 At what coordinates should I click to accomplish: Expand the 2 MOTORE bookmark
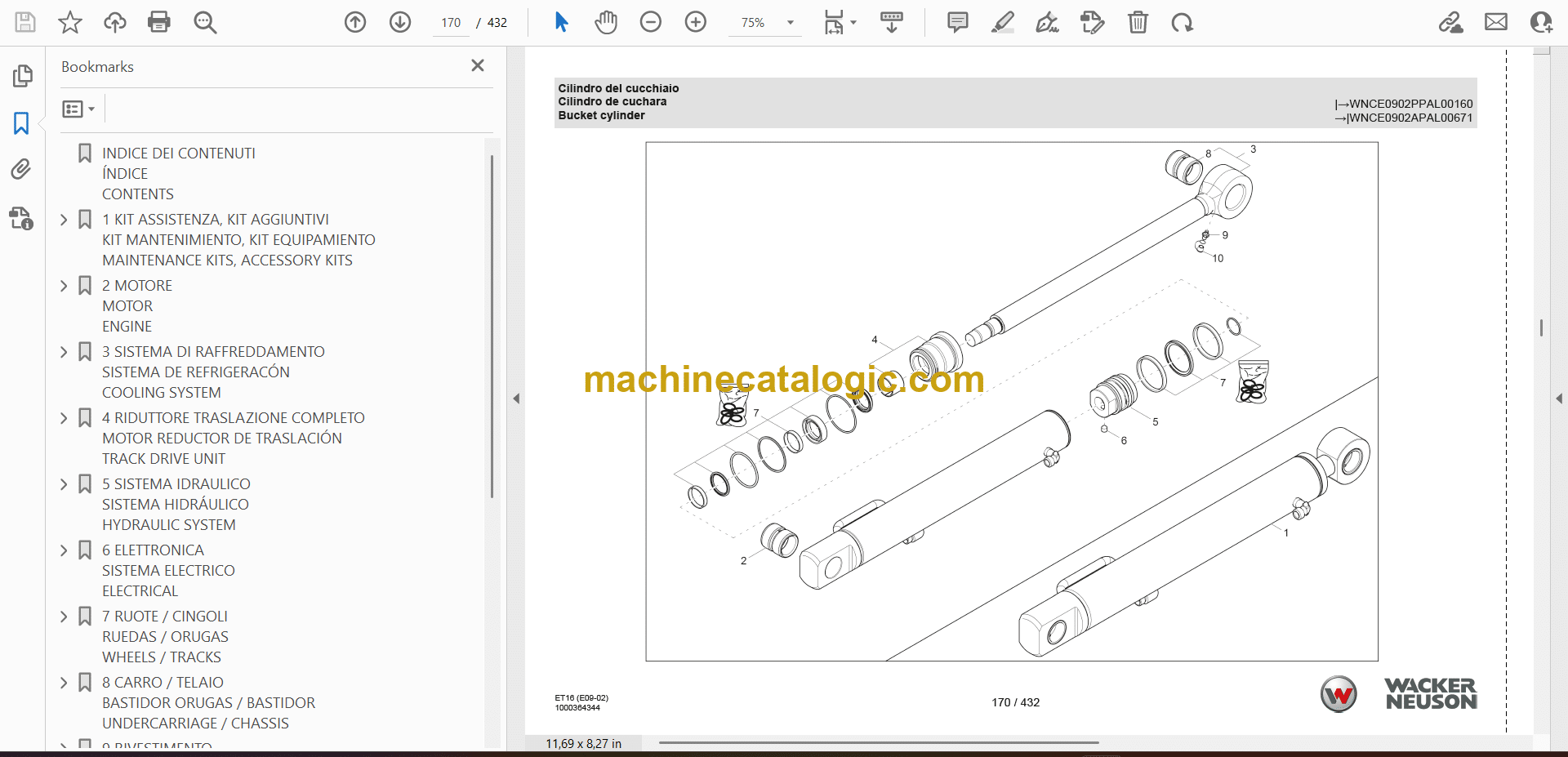coord(64,286)
